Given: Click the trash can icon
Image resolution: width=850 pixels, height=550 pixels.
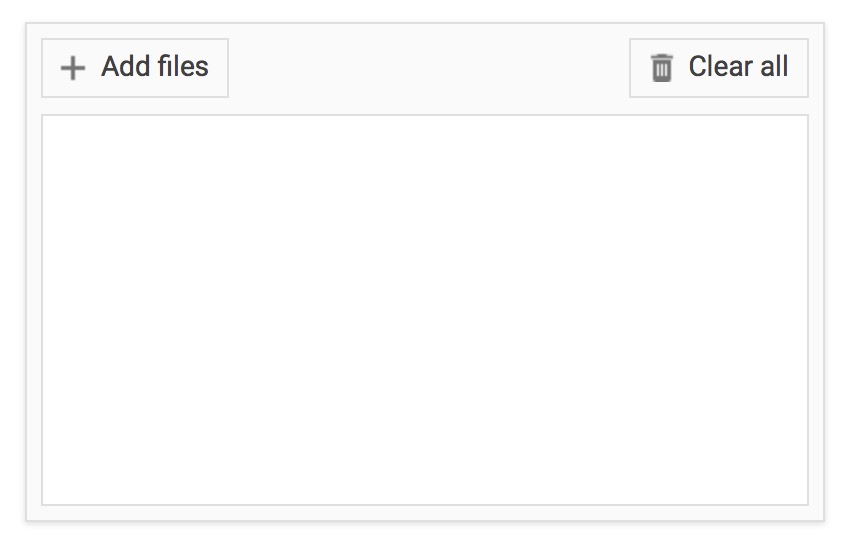Looking at the screenshot, I should (x=661, y=68).
